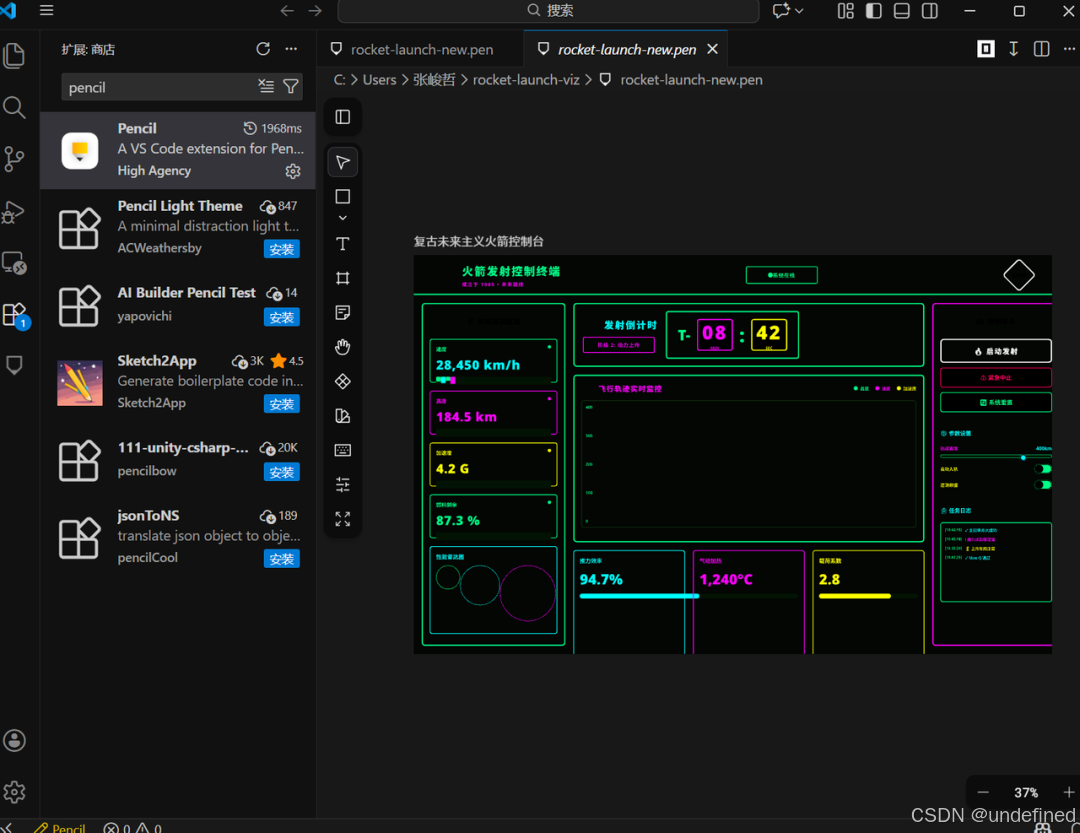Click the title bar search box
This screenshot has height=833, width=1080.
pos(549,10)
